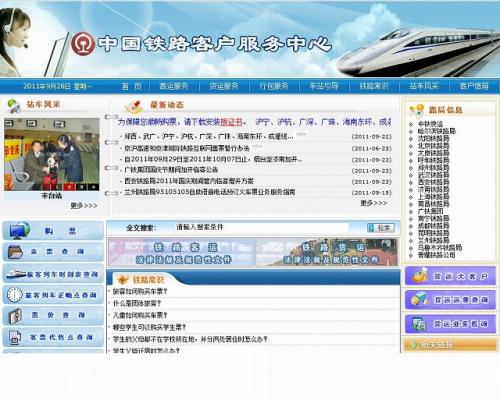Click 更多>>> under the news list
Viewport: 500px width, 400px height.
(374, 203)
